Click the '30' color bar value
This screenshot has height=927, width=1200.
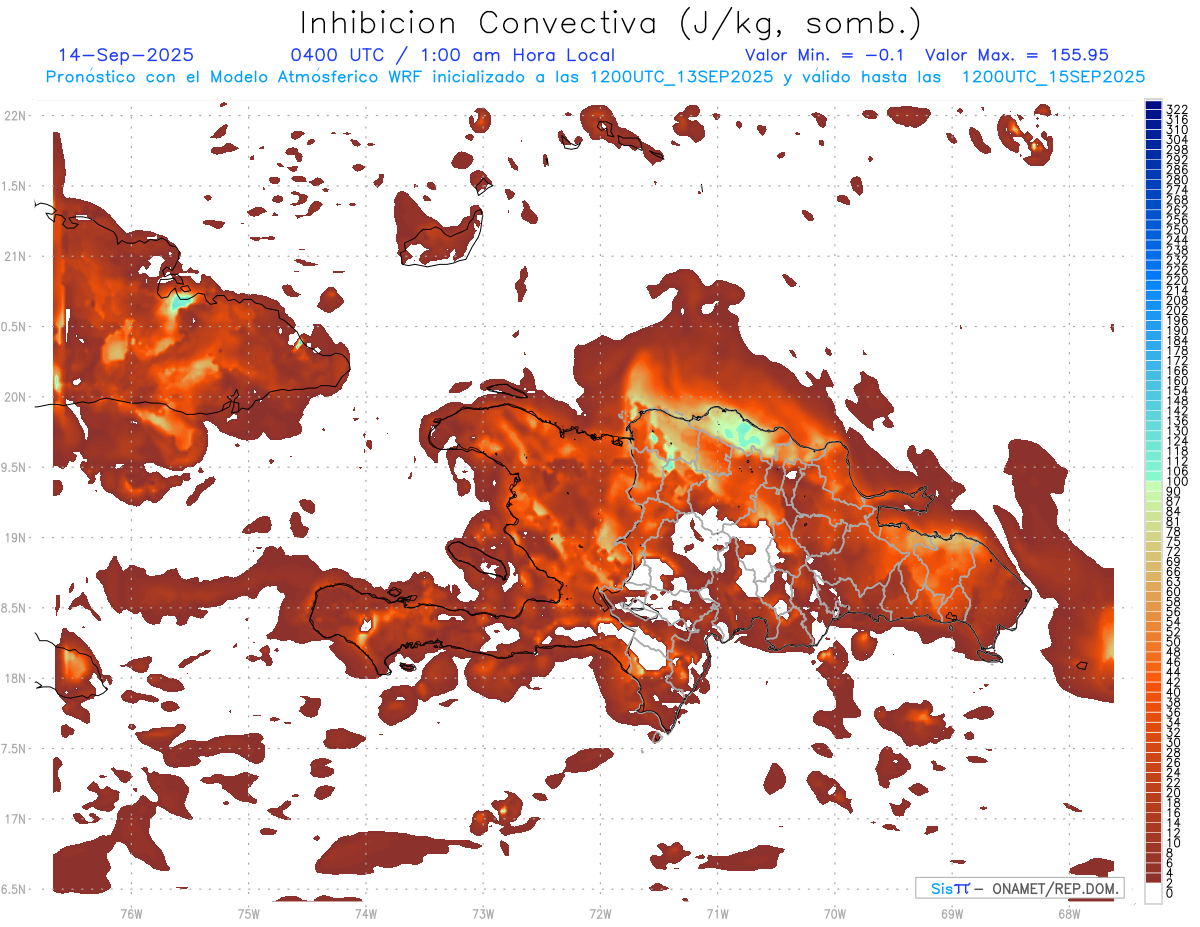click(x=1174, y=742)
